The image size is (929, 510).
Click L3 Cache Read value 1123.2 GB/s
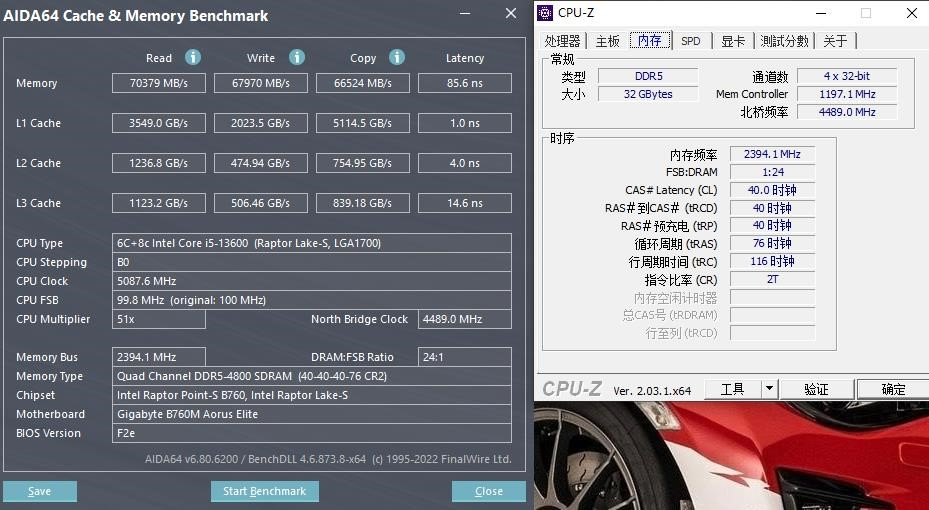(x=159, y=203)
